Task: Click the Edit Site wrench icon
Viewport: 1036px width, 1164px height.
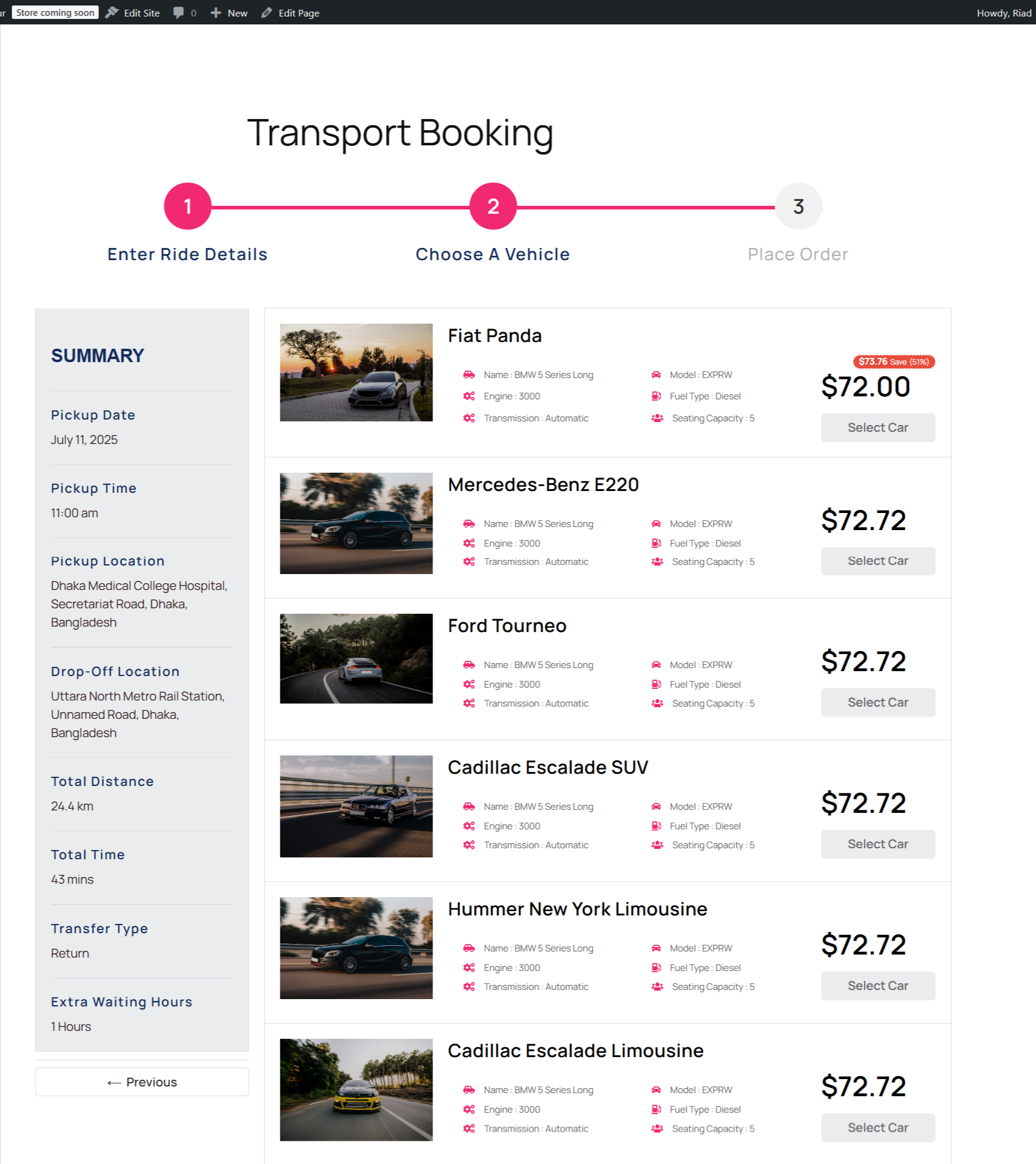Action: click(x=112, y=13)
